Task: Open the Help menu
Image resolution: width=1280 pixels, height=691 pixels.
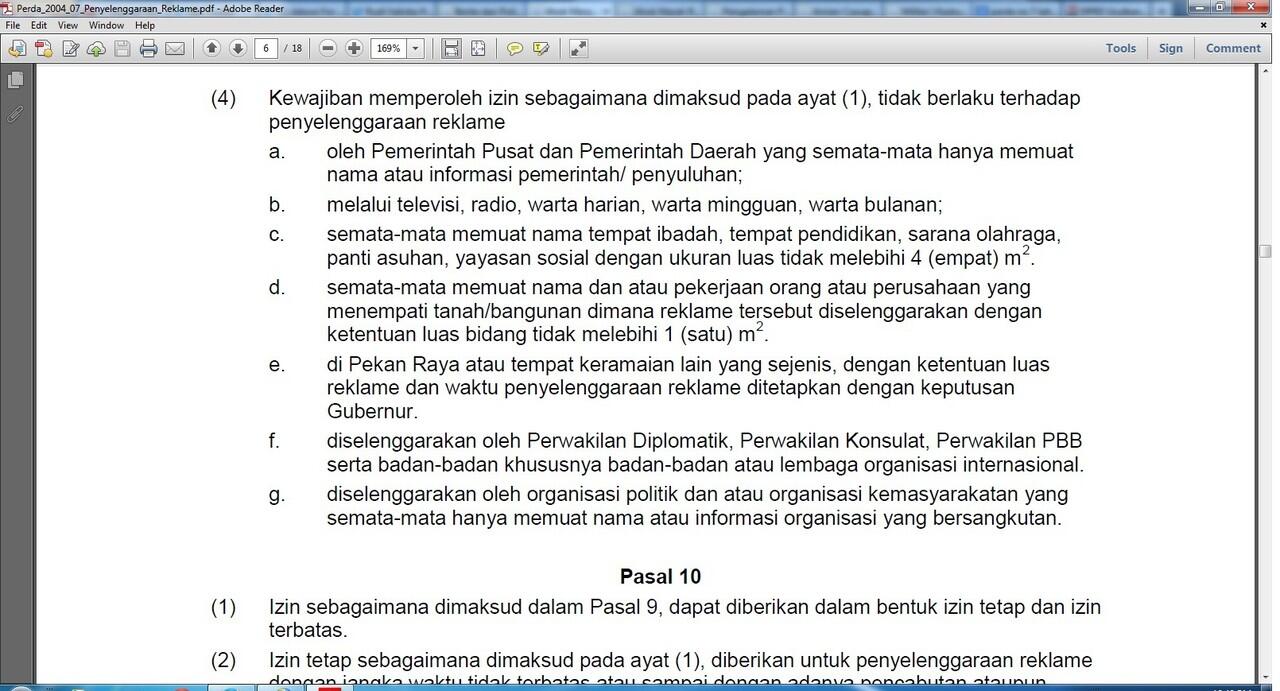Action: click(145, 25)
